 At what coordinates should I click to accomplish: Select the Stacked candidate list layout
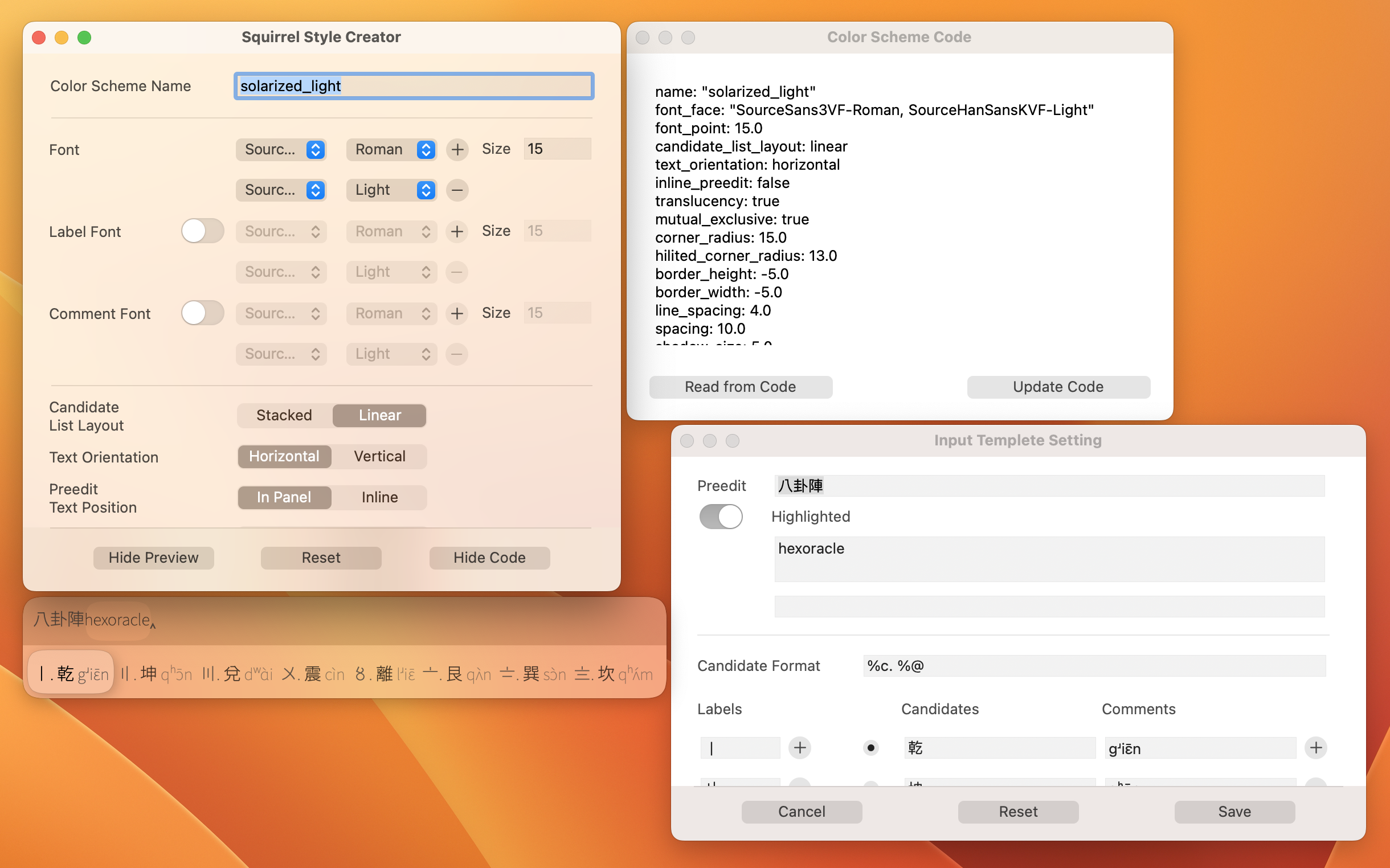[x=283, y=415]
